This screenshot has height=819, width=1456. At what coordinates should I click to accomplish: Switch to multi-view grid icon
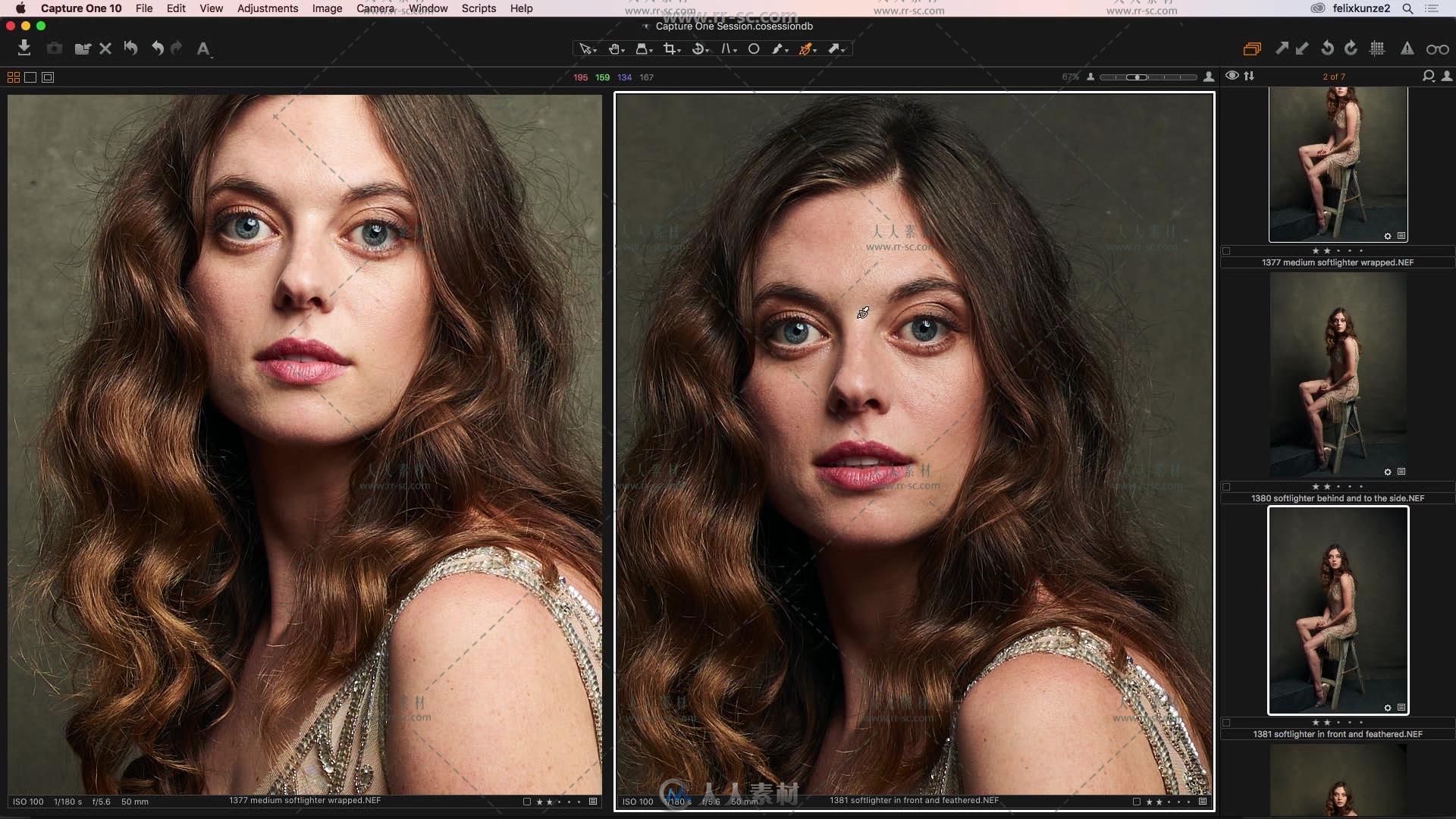pos(14,77)
